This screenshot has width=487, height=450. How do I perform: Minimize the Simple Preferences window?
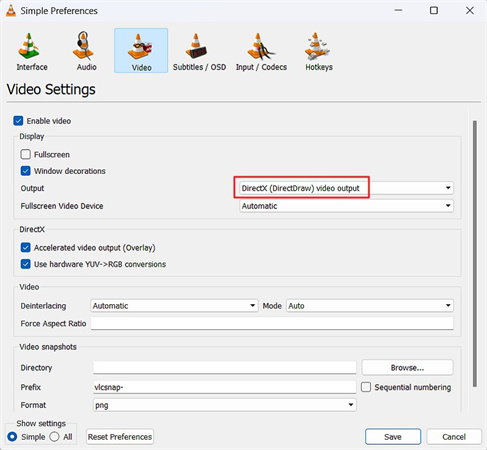coord(398,11)
